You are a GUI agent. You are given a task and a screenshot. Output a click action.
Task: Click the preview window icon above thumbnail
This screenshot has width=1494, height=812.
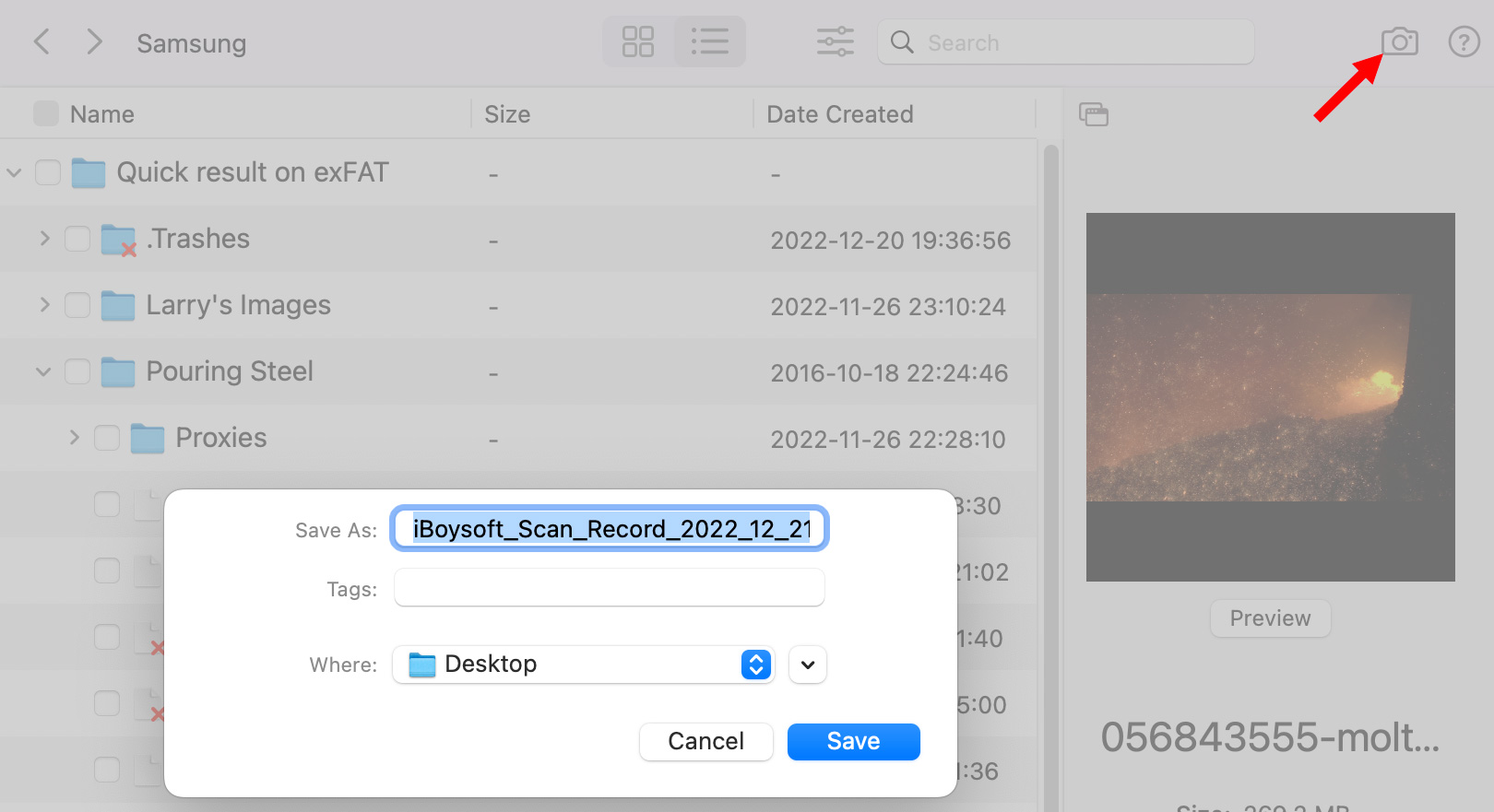(1094, 114)
